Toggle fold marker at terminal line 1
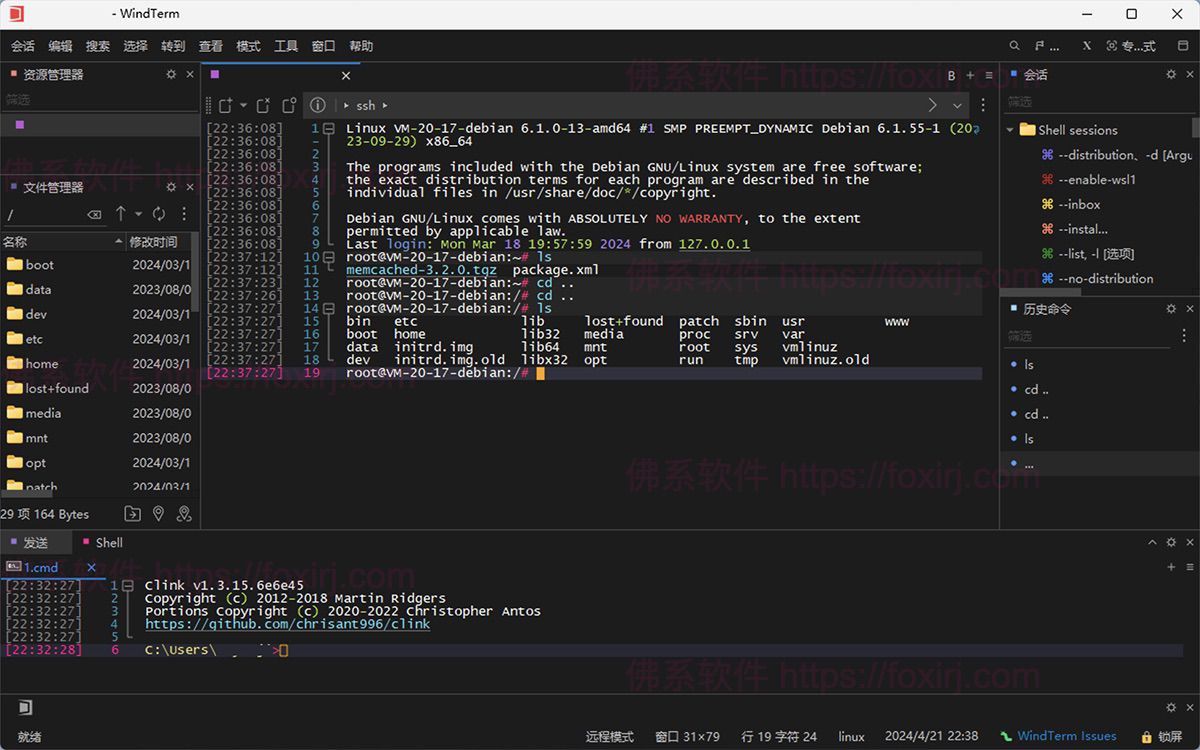1200x750 pixels. (329, 129)
